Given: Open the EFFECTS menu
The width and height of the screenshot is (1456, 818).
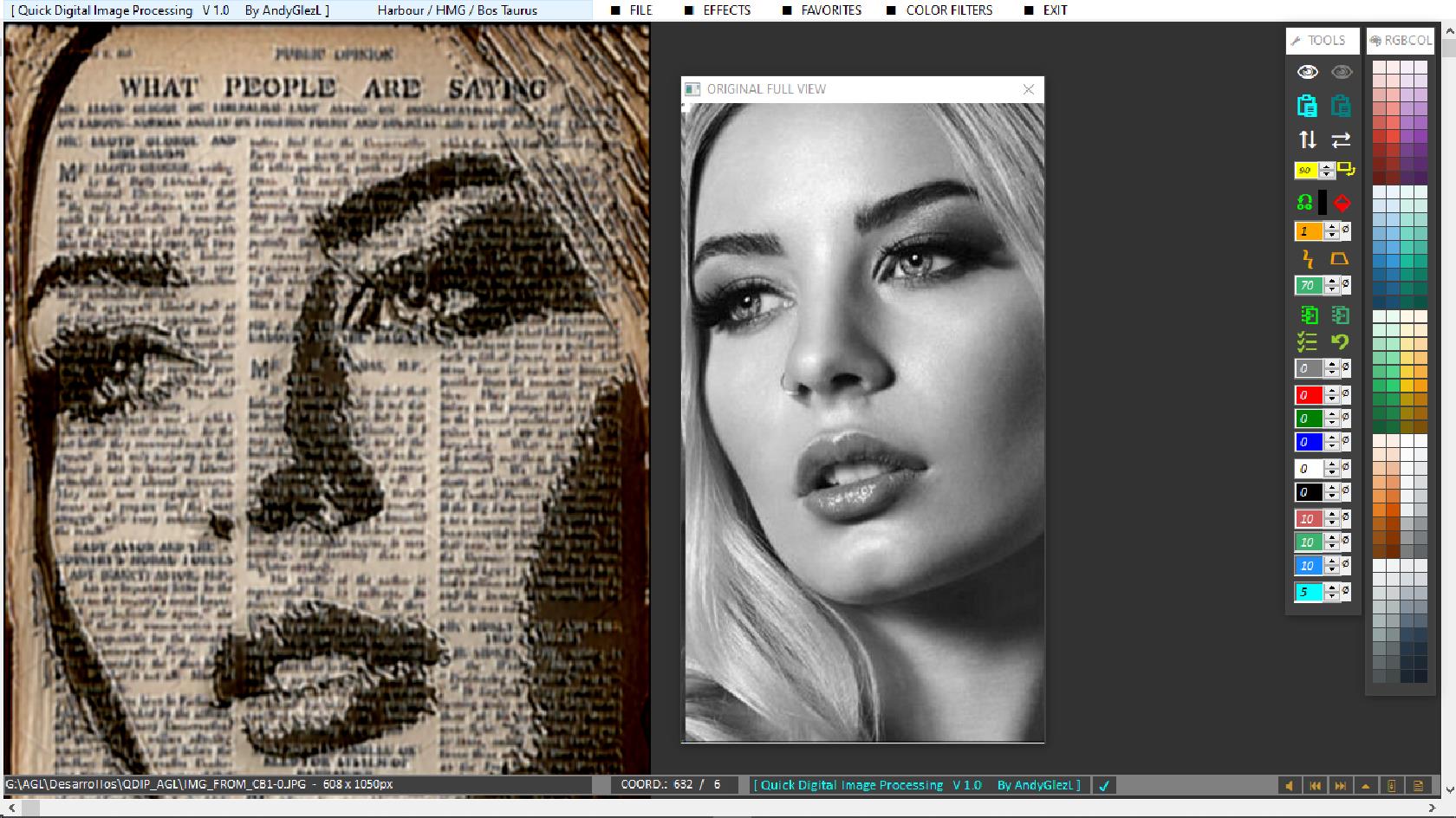Looking at the screenshot, I should point(726,10).
